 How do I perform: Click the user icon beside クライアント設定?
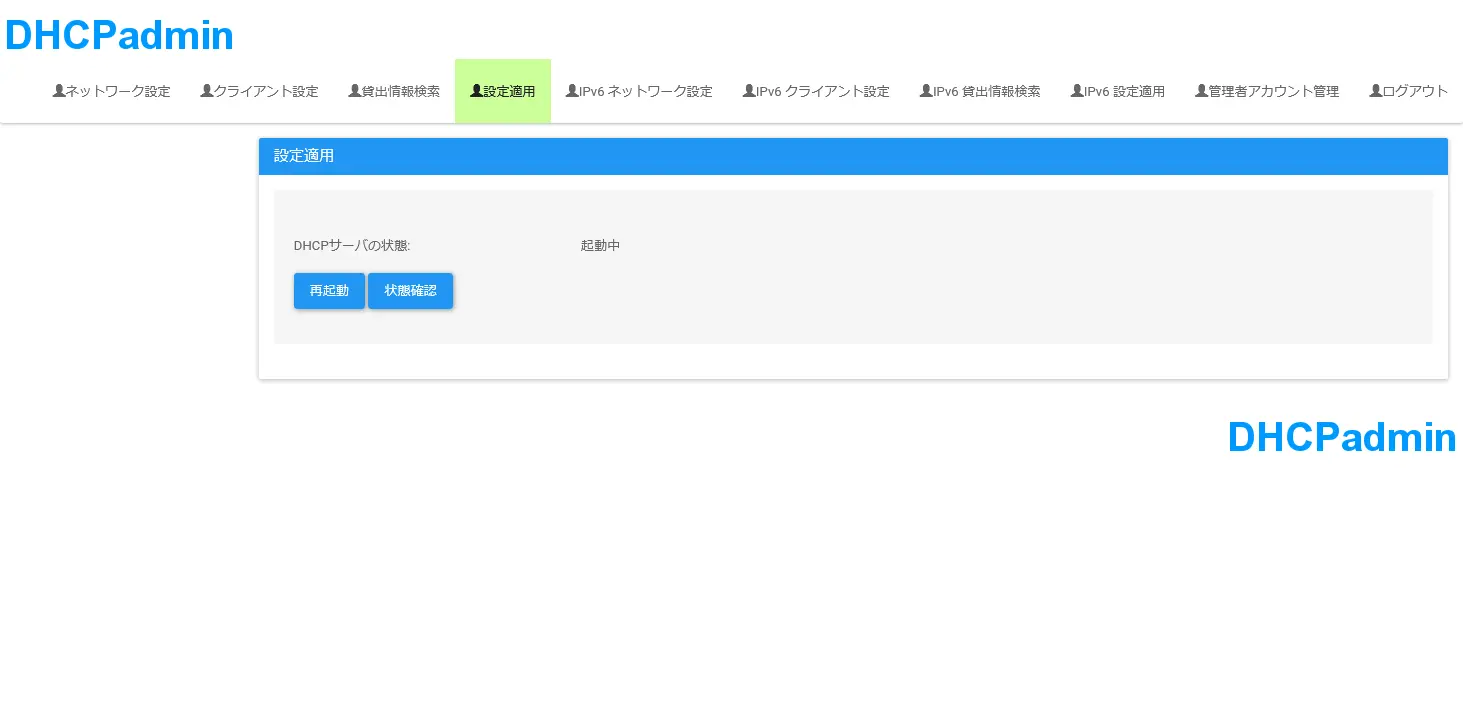(x=207, y=91)
